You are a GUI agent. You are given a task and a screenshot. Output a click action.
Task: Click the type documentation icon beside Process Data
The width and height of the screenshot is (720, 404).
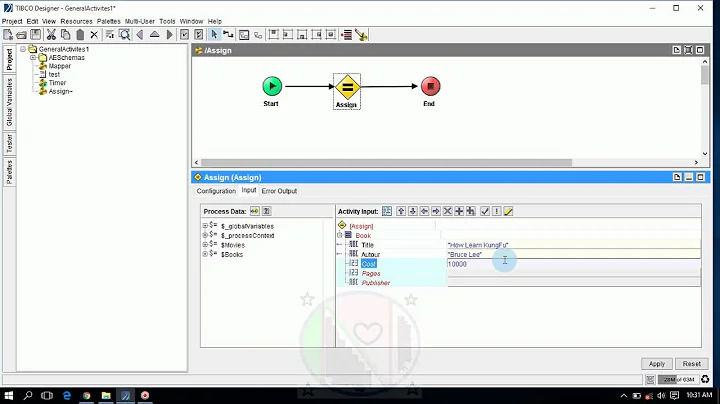pyautogui.click(x=266, y=211)
